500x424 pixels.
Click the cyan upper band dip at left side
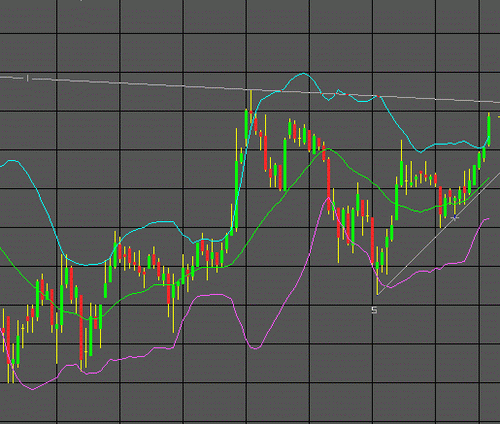[x=87, y=265]
